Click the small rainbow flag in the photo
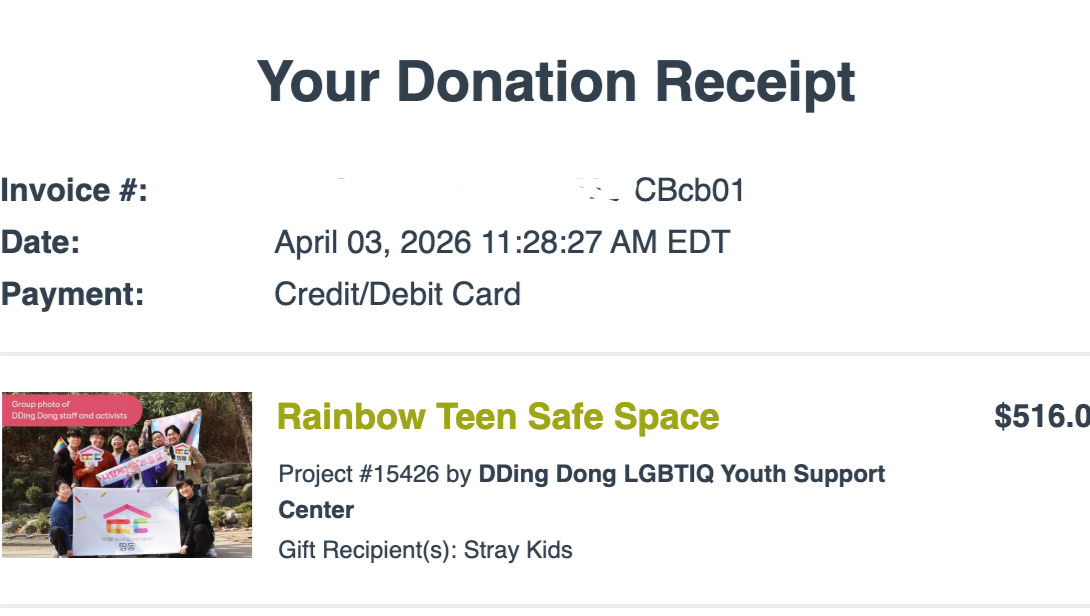This screenshot has height=616, width=1090. pos(57,444)
